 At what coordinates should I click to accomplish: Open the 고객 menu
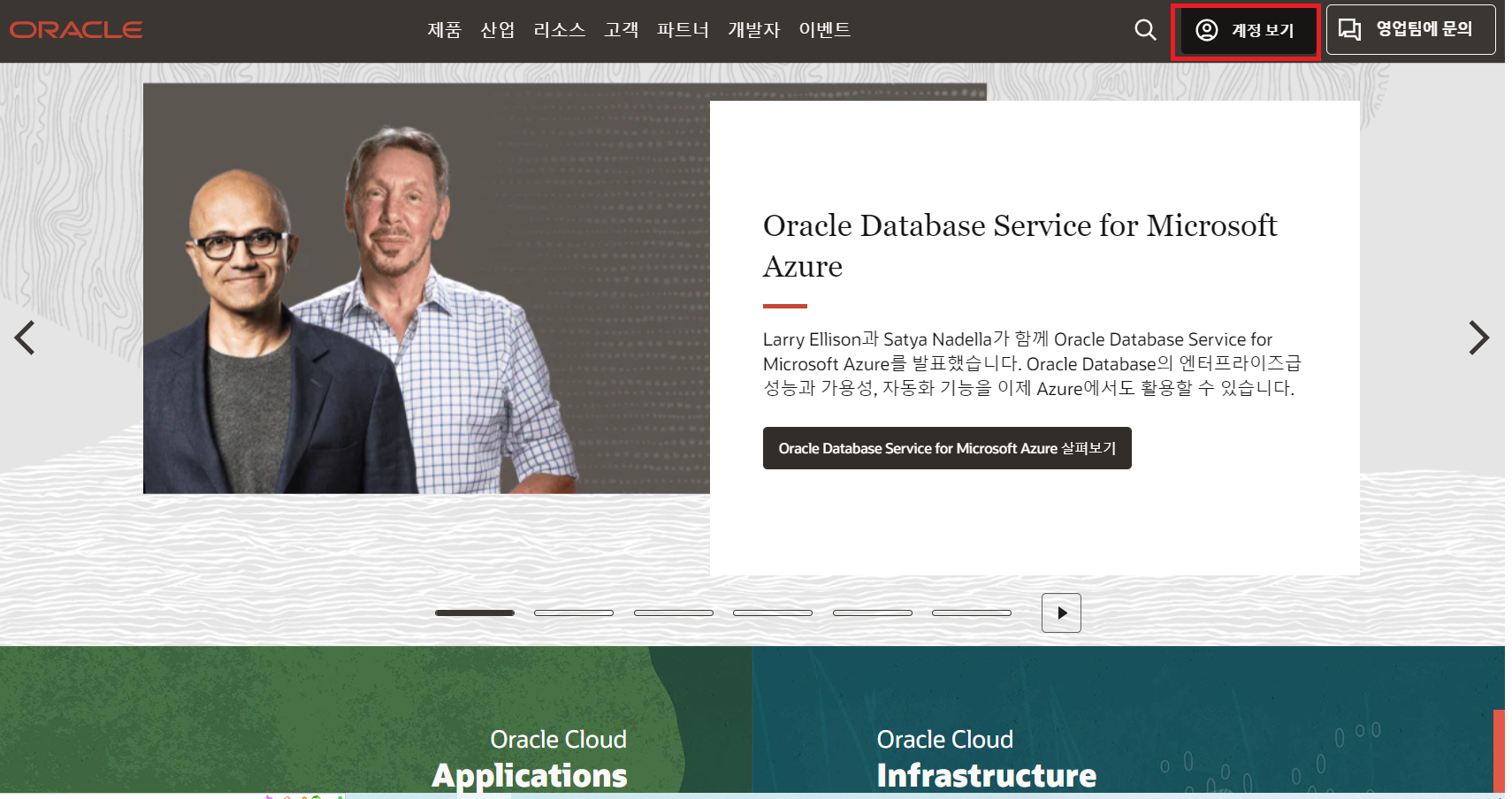coord(621,30)
